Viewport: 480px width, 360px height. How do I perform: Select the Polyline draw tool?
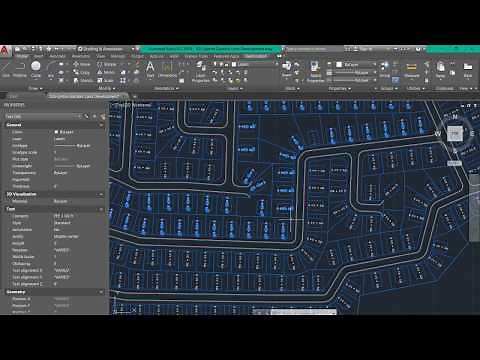click(20, 69)
